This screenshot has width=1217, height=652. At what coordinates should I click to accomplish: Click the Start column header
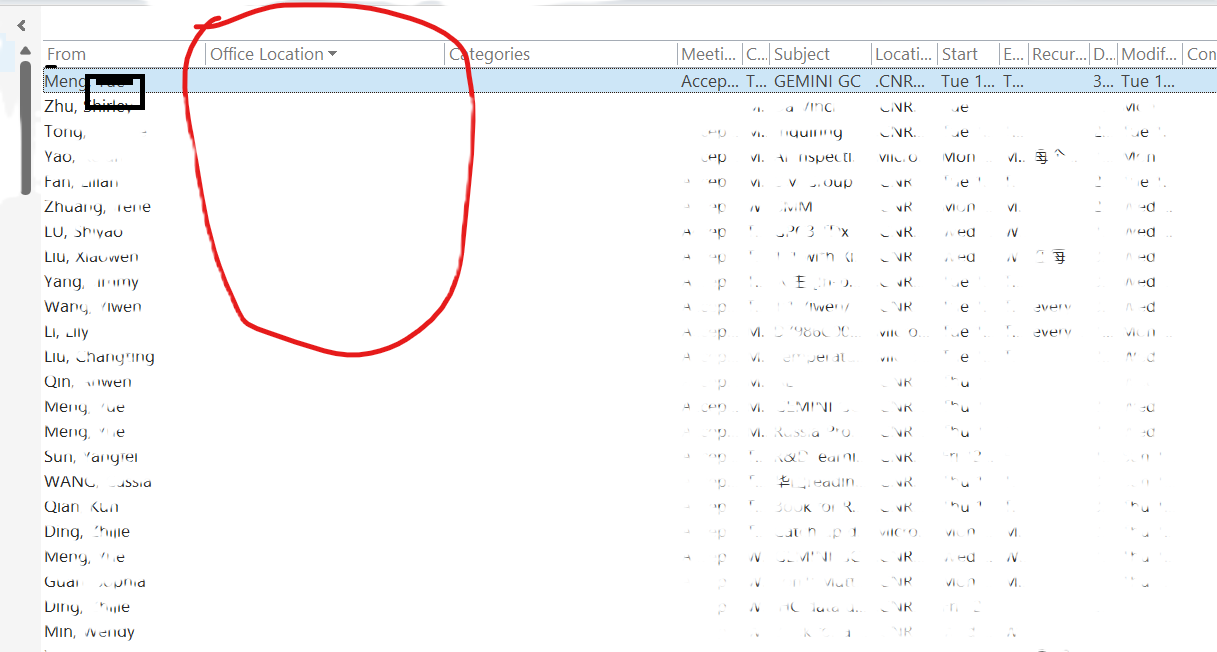coord(960,54)
